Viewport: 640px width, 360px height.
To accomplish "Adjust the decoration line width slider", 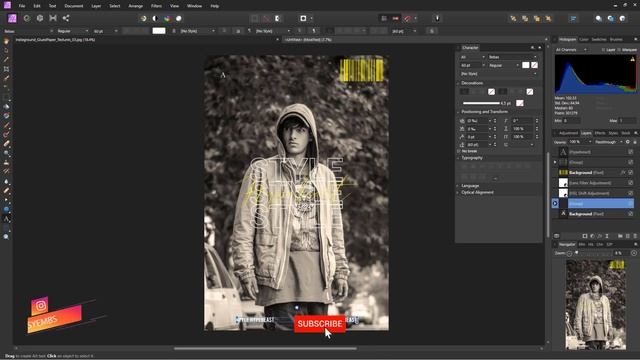I will point(481,103).
